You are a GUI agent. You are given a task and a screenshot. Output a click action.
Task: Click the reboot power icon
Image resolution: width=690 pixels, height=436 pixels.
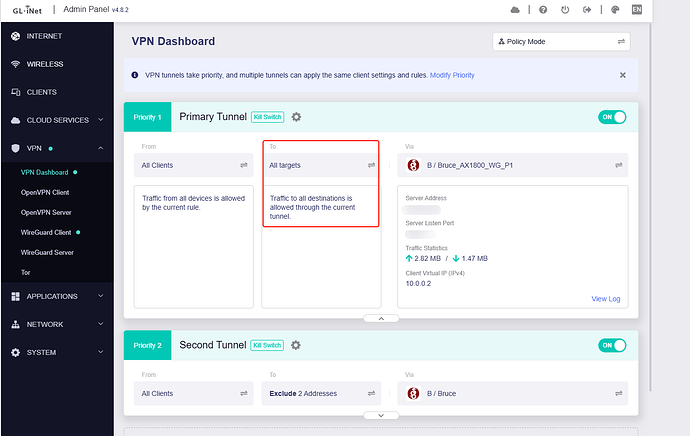(x=565, y=10)
